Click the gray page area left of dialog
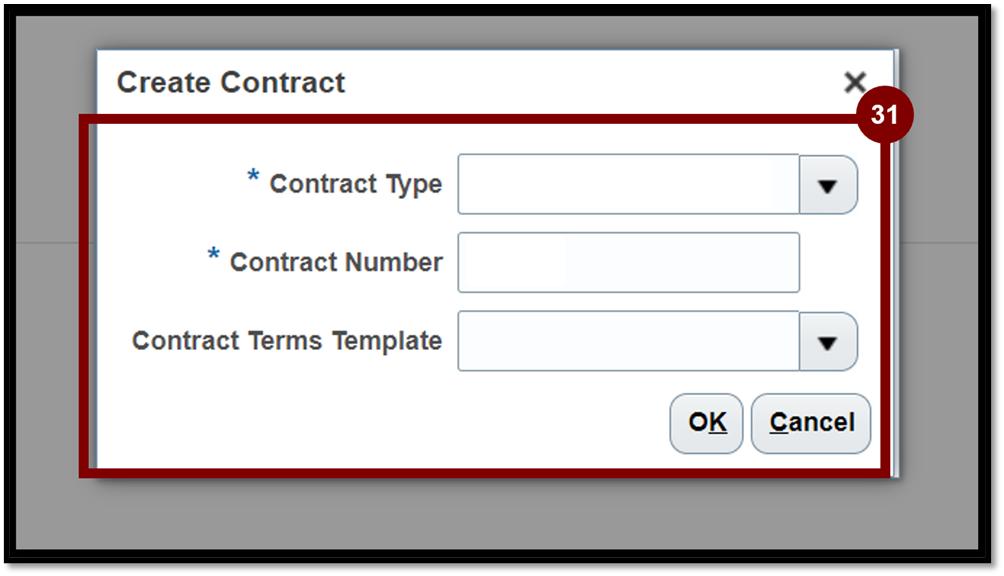Viewport: 1004px width, 576px height. 50,300
